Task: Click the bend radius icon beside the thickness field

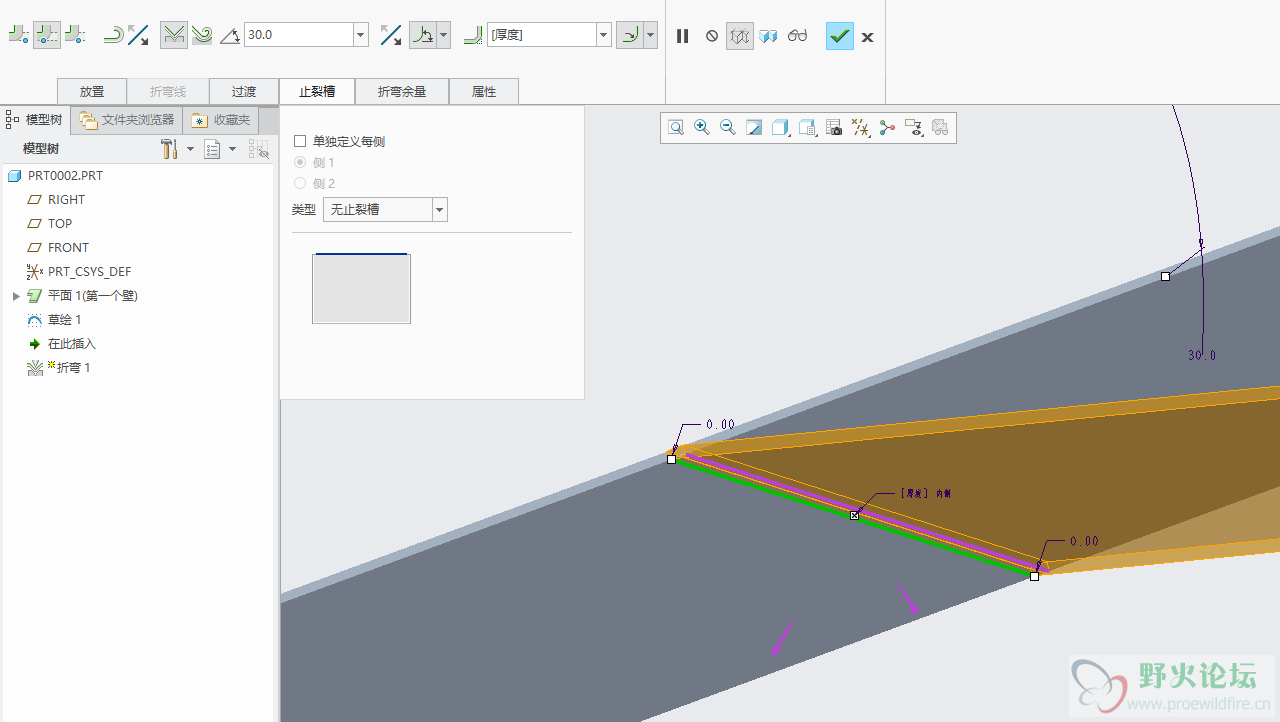Action: [473, 35]
